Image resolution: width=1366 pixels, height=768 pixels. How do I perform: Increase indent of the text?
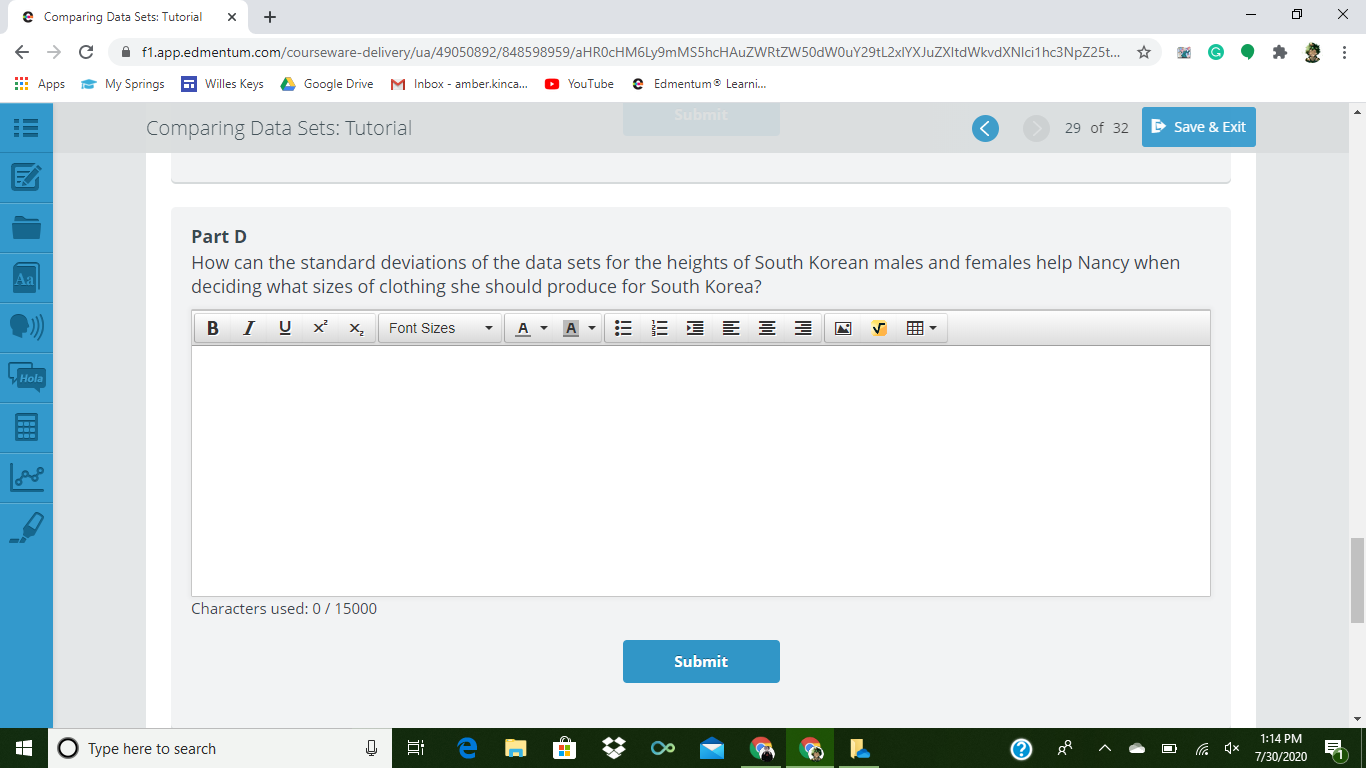695,328
